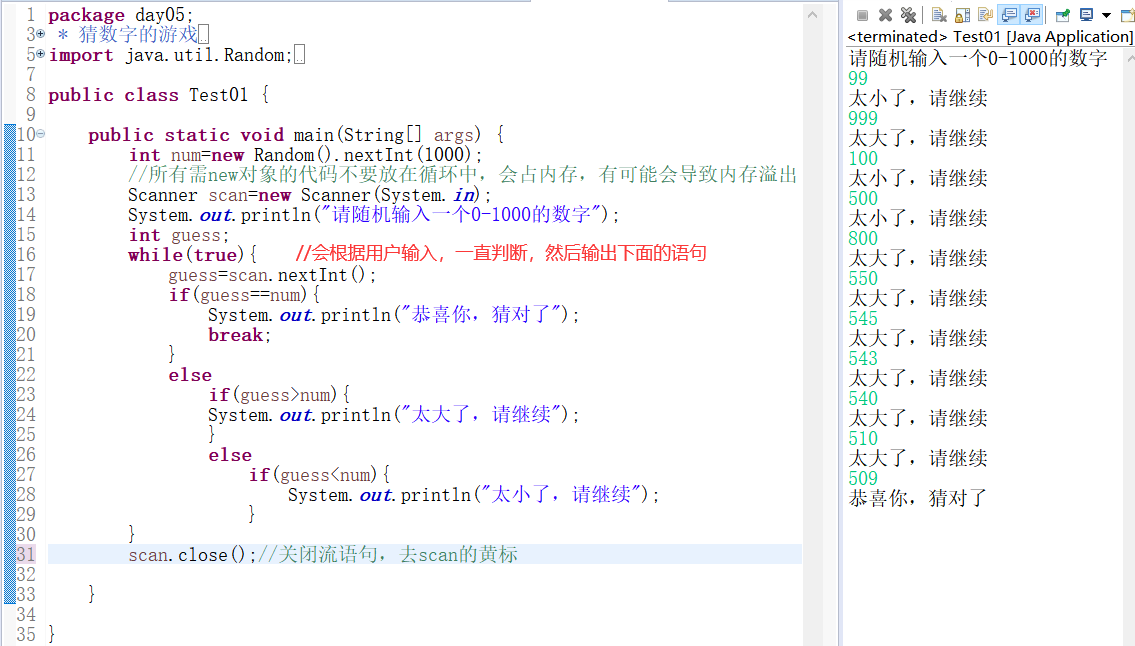Click the scan.close() statement on line 31
1135x646 pixels.
coord(192,555)
